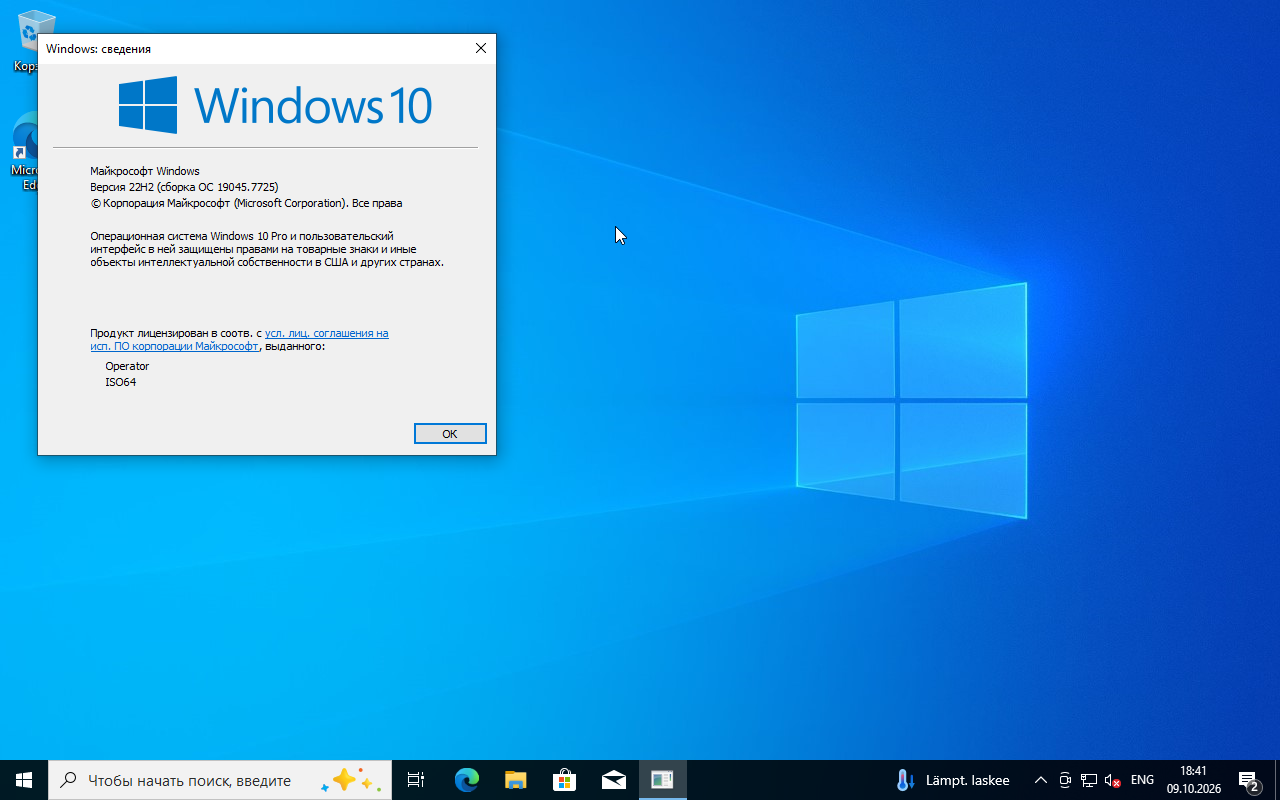1280x800 pixels.
Task: Switch the ENG input language indicator
Action: click(1142, 780)
